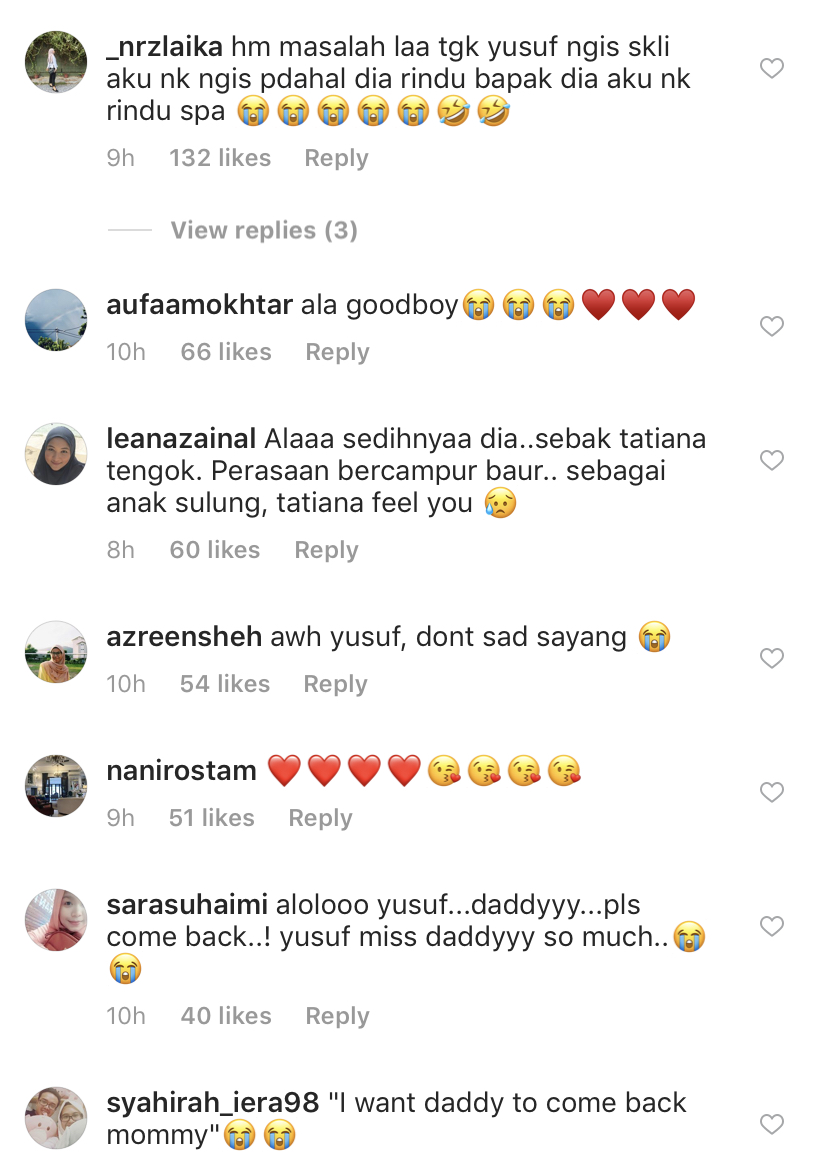
Task: Heart the azreensheh comment
Action: [x=772, y=658]
